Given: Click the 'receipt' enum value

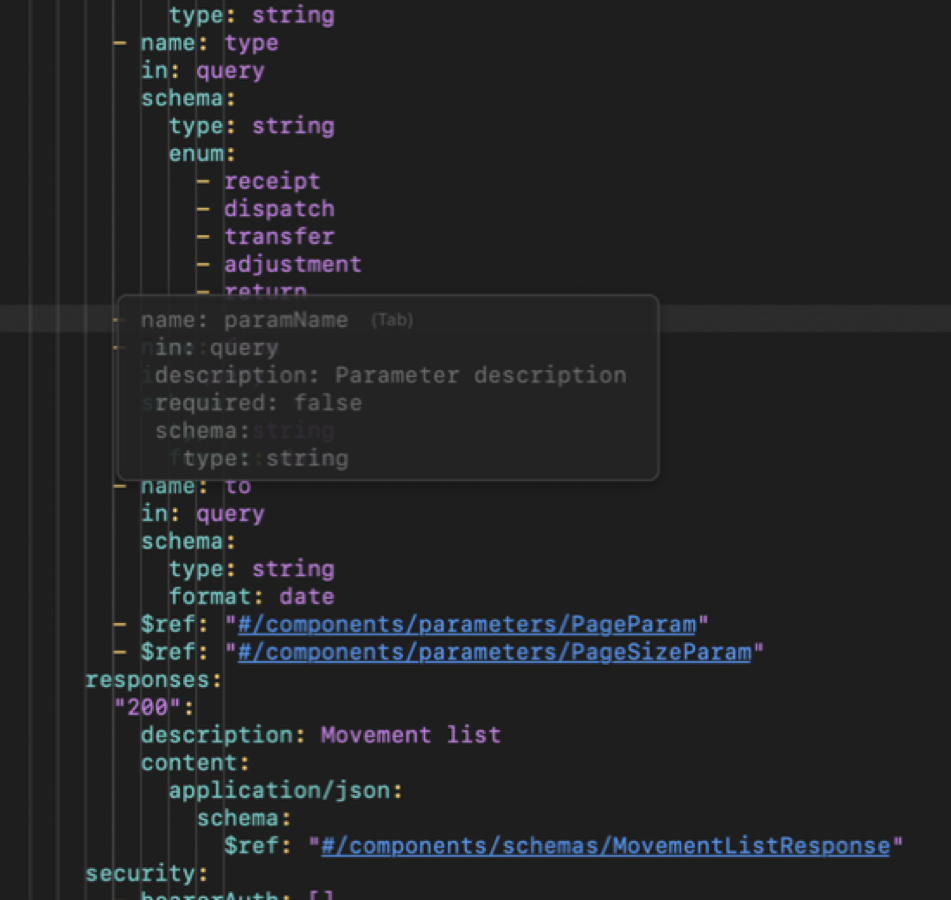Looking at the screenshot, I should [x=272, y=181].
